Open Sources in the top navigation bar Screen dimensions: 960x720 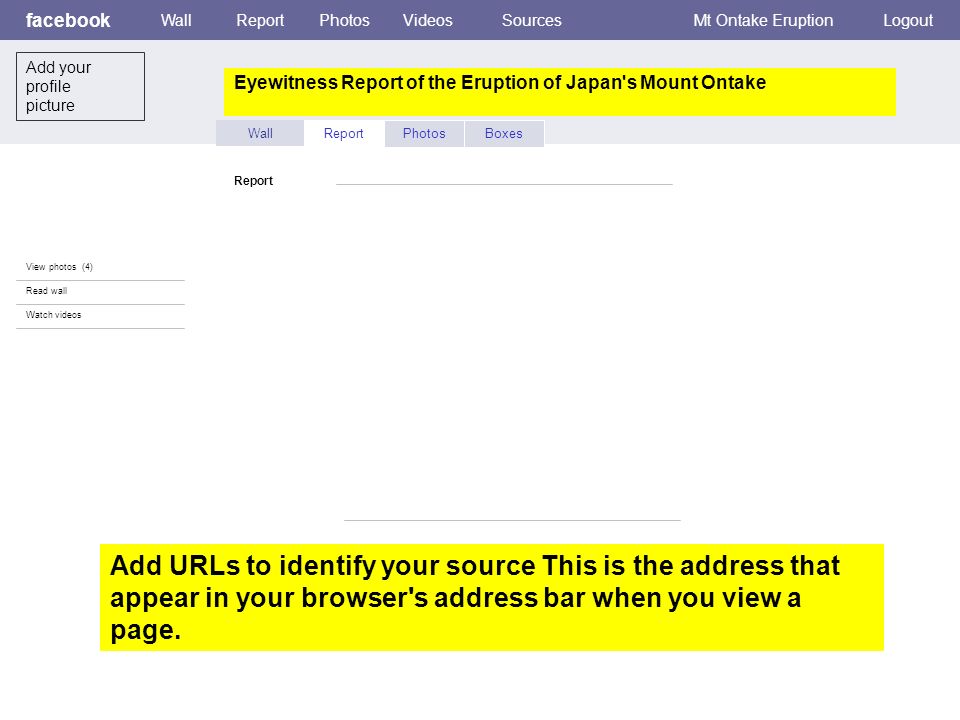click(x=531, y=20)
